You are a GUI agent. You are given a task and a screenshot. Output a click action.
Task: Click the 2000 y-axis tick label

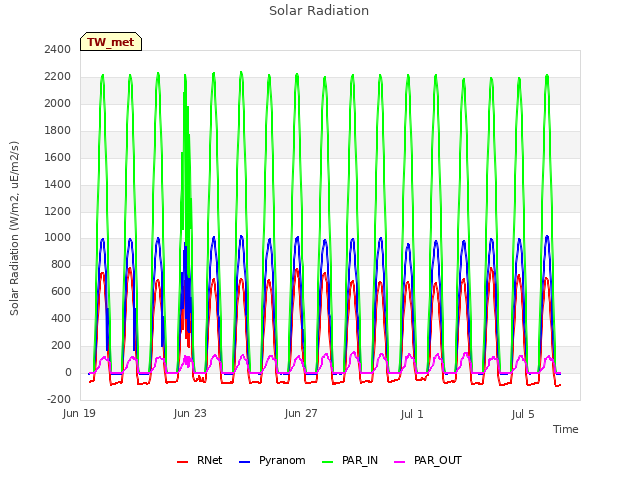click(58, 104)
